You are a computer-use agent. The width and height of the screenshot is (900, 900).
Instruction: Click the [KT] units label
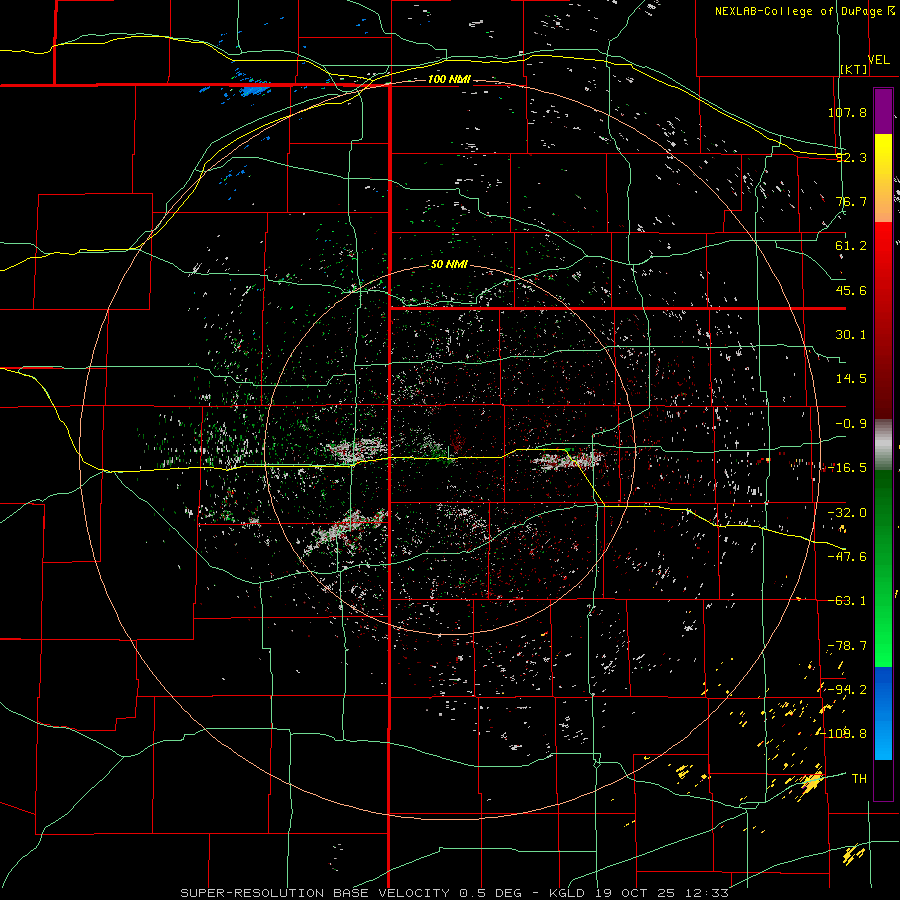click(x=854, y=69)
